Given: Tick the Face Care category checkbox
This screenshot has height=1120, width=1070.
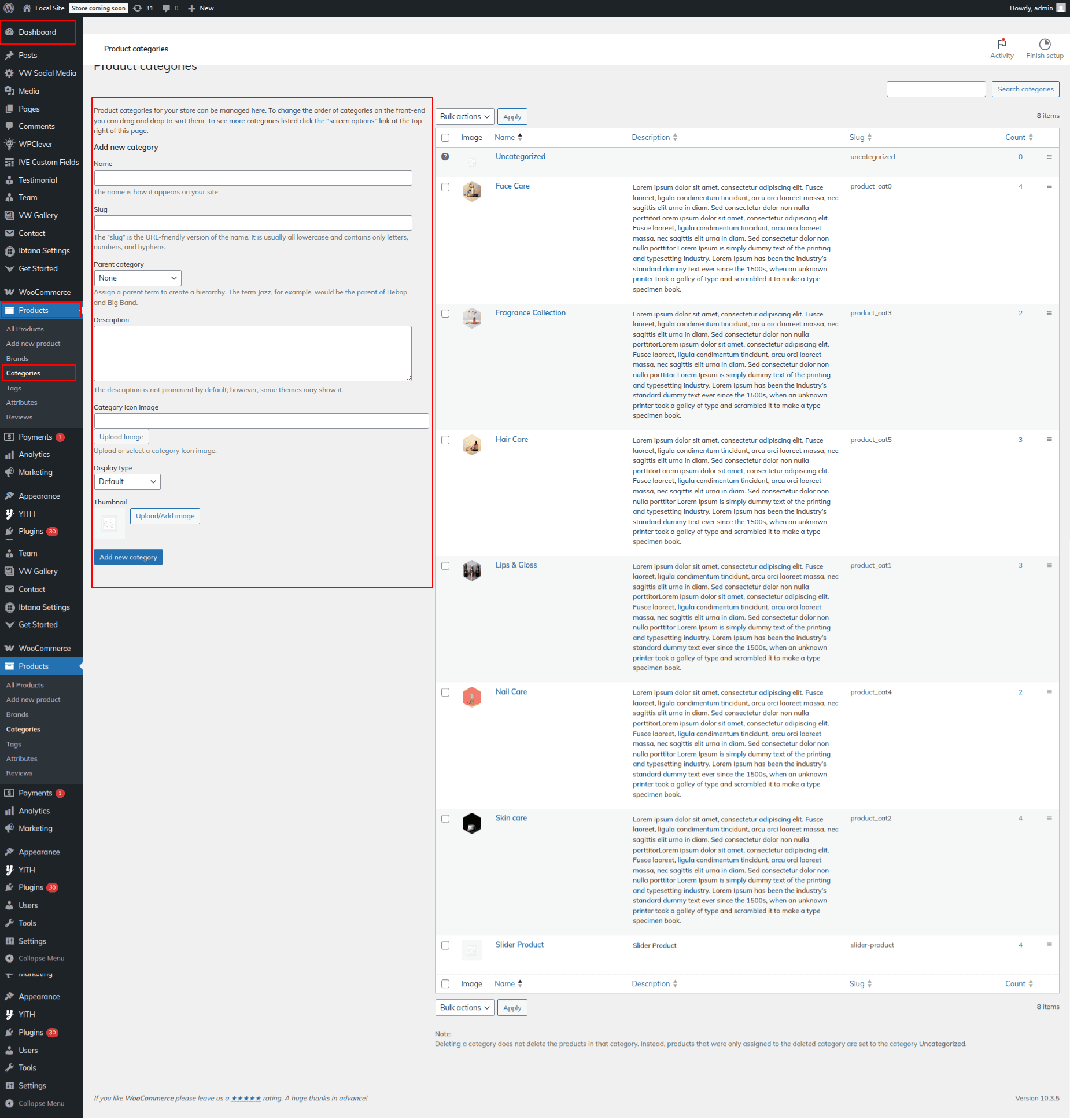Looking at the screenshot, I should point(445,187).
